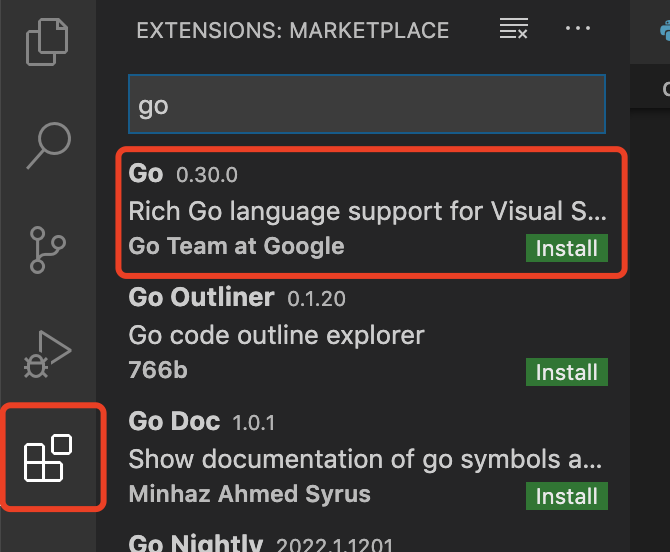
Task: Click 'Go Team at Google' publisher name
Action: click(x=236, y=246)
